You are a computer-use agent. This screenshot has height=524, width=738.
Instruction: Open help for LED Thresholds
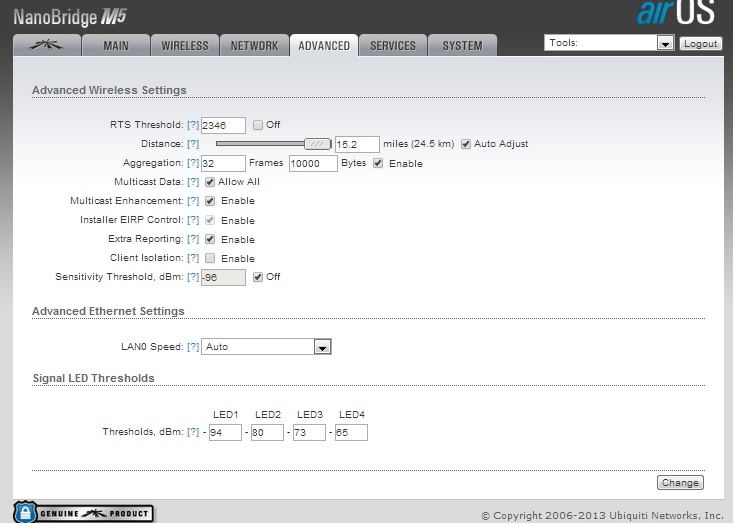pos(193,432)
